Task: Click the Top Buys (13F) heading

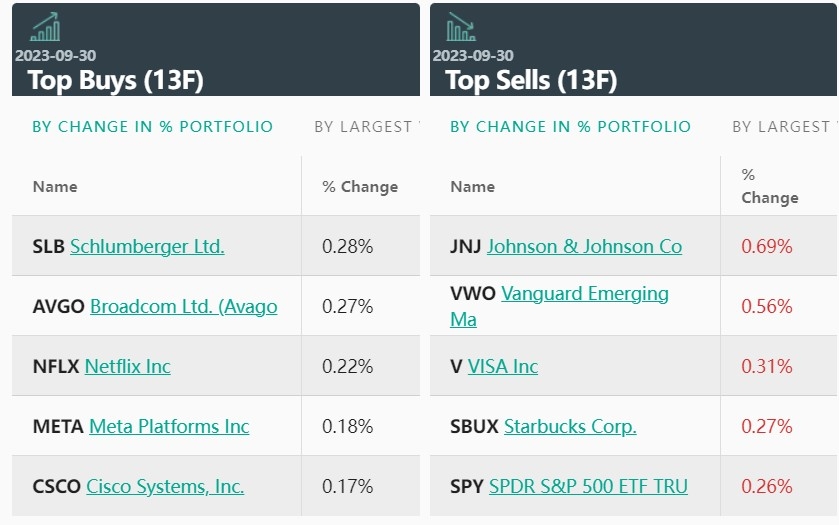Action: click(116, 80)
